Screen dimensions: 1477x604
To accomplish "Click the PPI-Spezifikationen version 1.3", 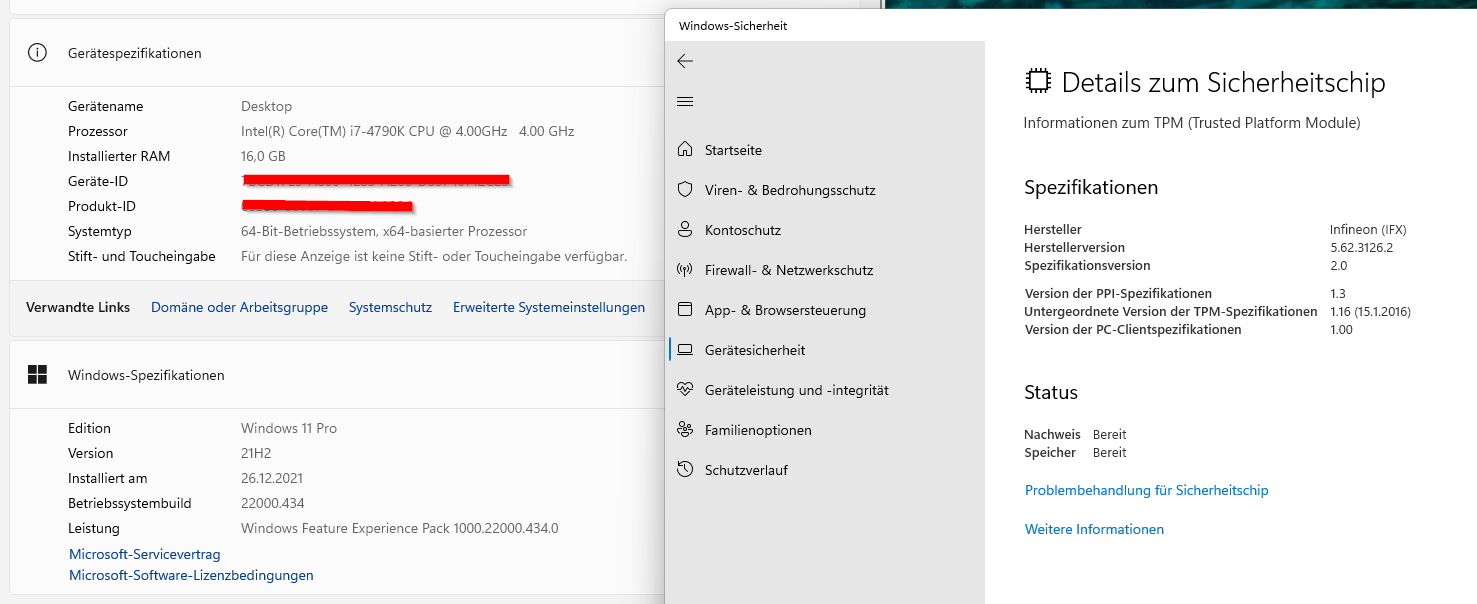I will [1338, 294].
